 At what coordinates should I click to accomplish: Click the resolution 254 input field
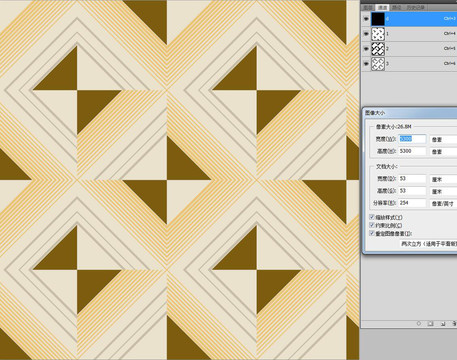tap(412, 203)
